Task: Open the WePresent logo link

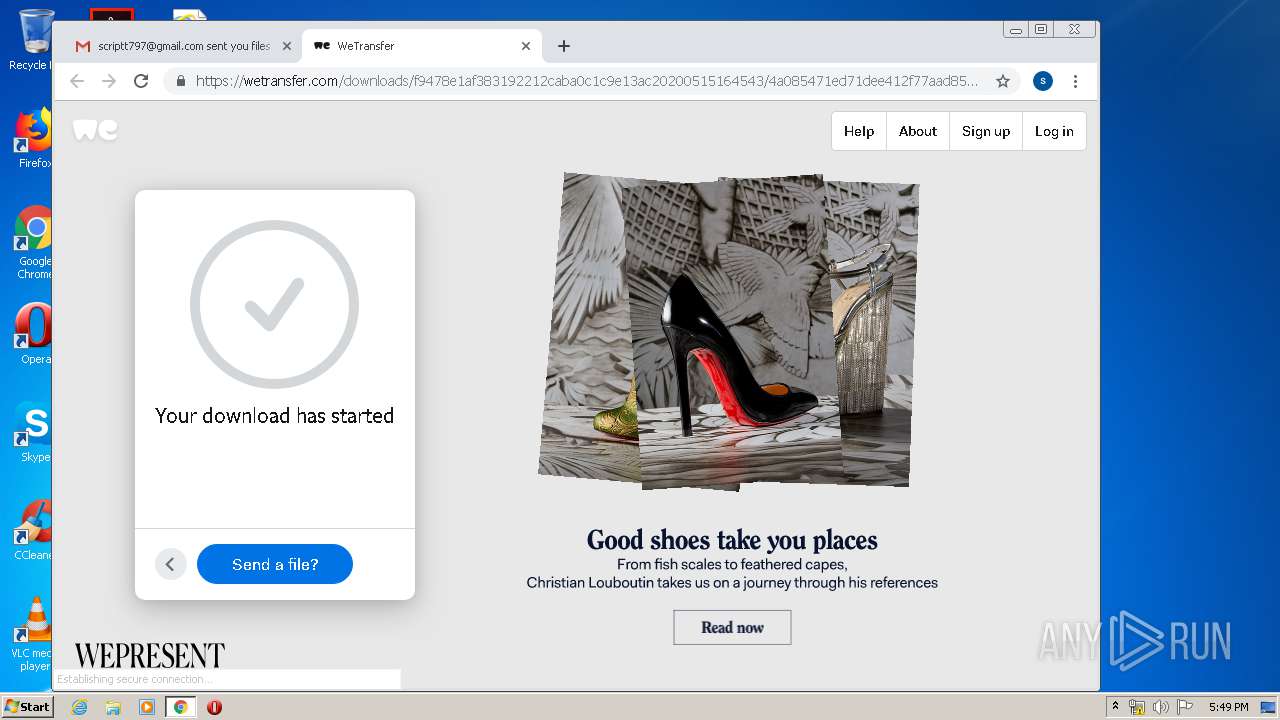Action: point(149,656)
